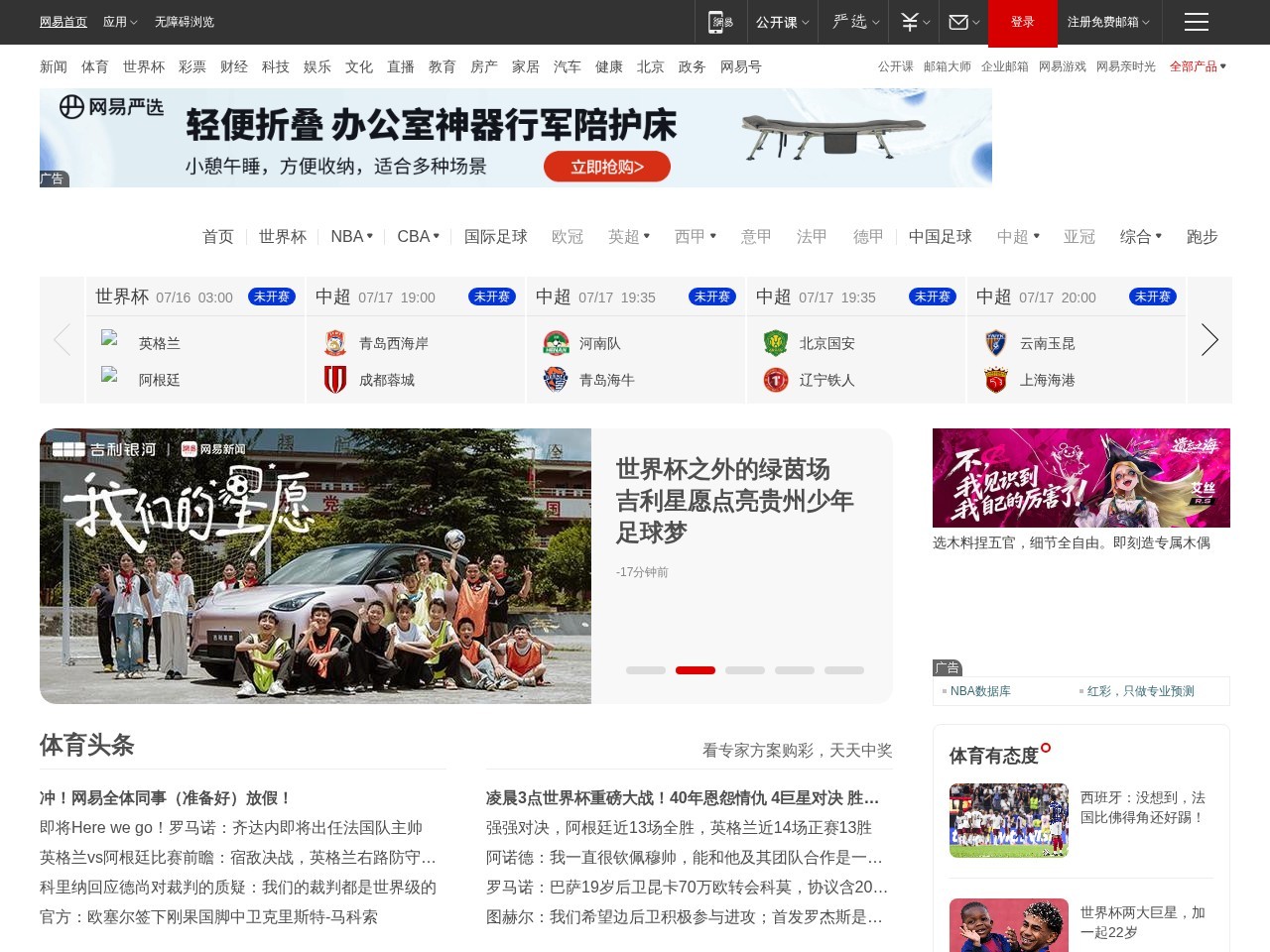Open the 世界杯两大巨星 article thumbnail

(x=1009, y=925)
